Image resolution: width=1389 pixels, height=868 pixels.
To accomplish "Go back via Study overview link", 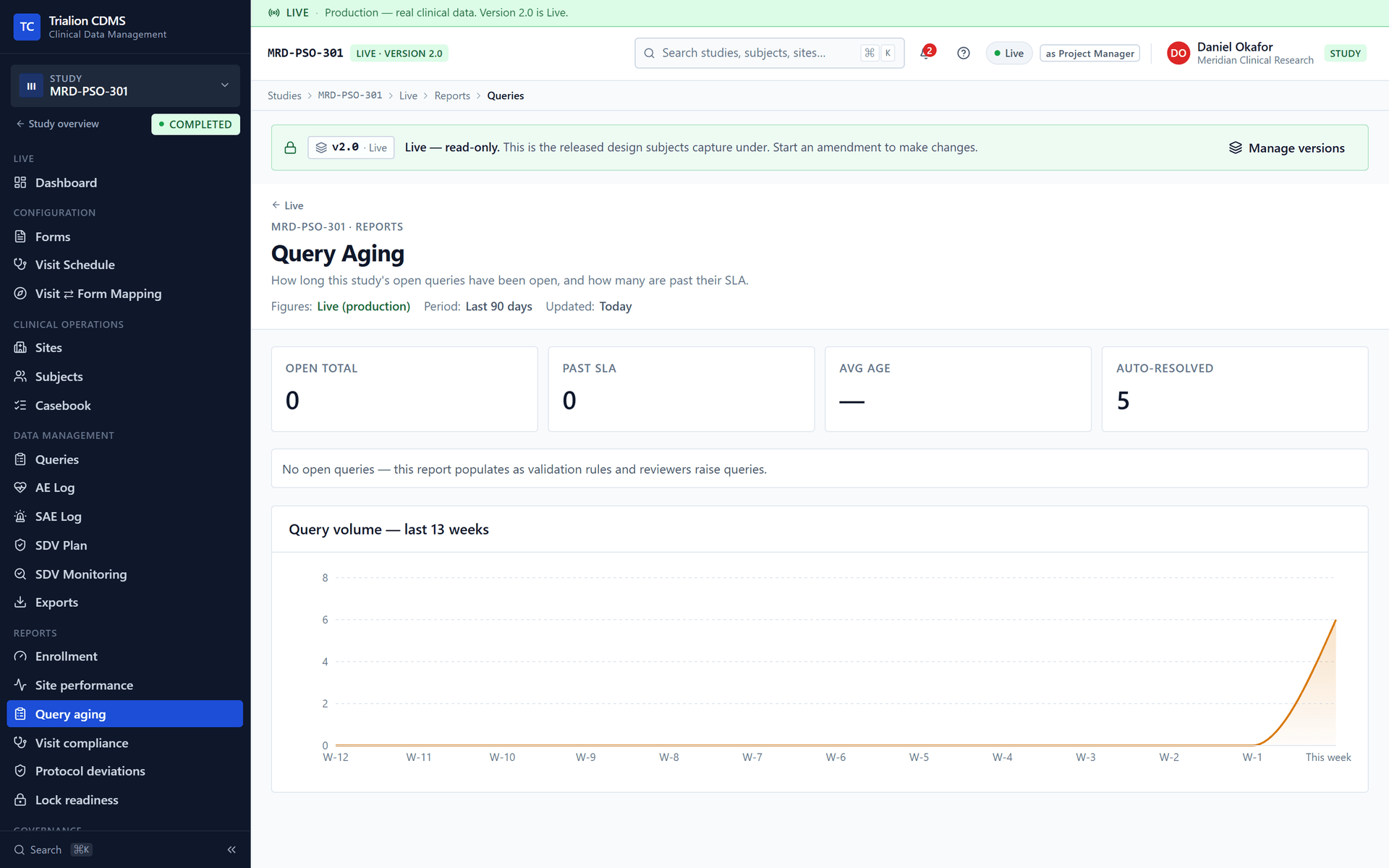I will 58,124.
